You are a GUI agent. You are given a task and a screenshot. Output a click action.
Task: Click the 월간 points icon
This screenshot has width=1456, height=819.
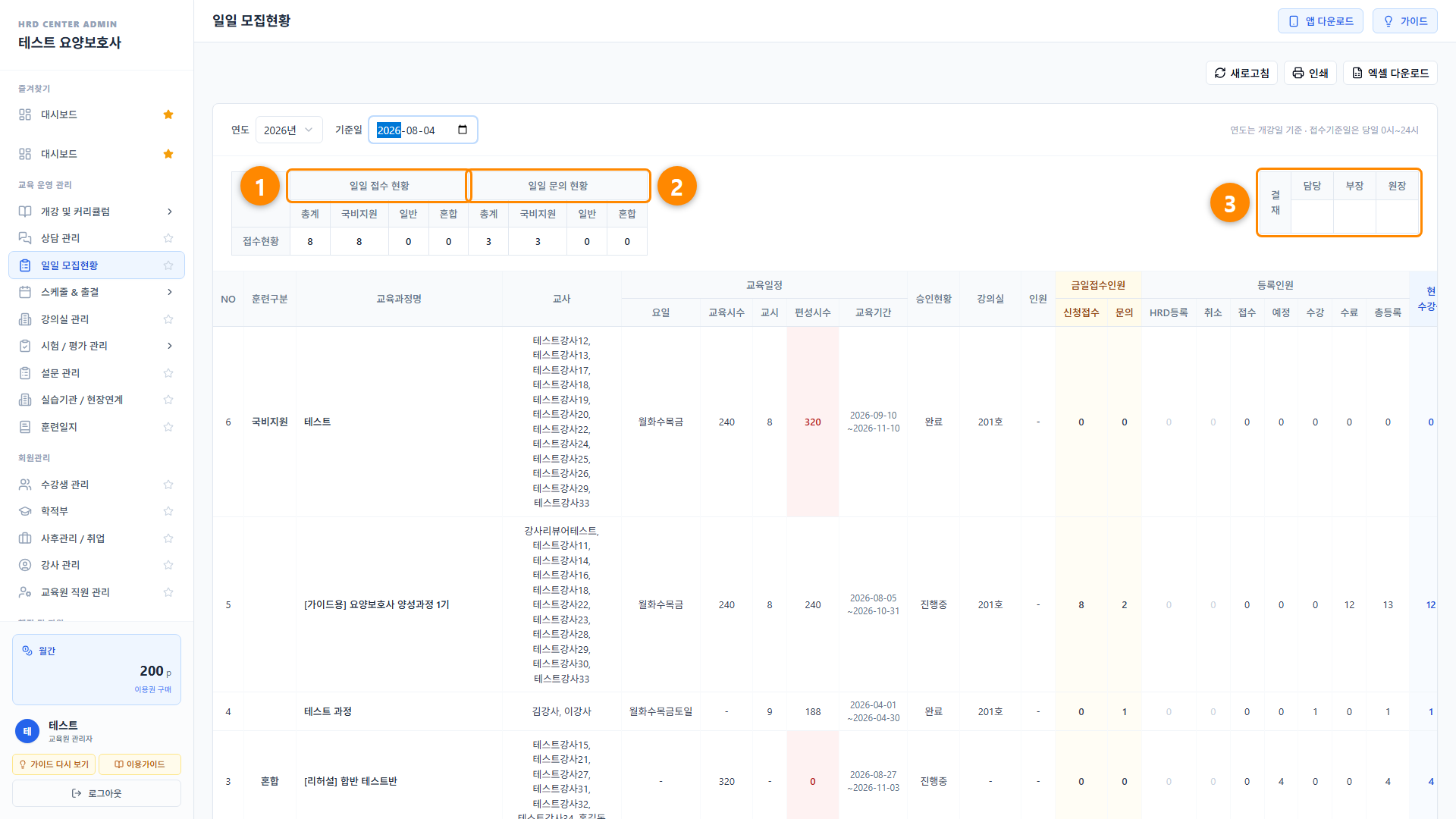click(x=27, y=651)
